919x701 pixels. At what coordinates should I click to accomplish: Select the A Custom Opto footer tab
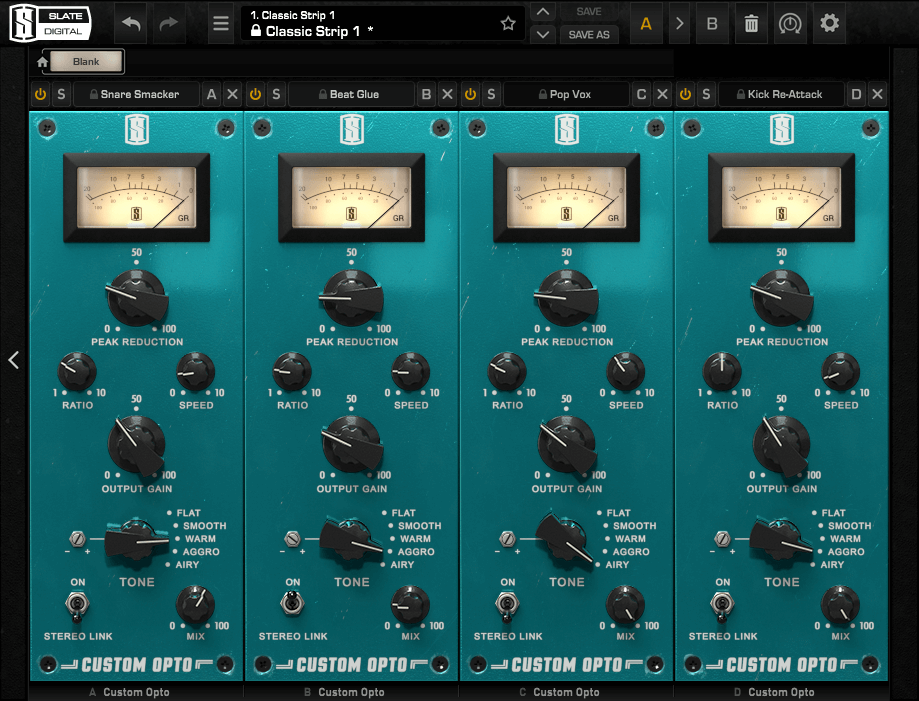point(136,692)
